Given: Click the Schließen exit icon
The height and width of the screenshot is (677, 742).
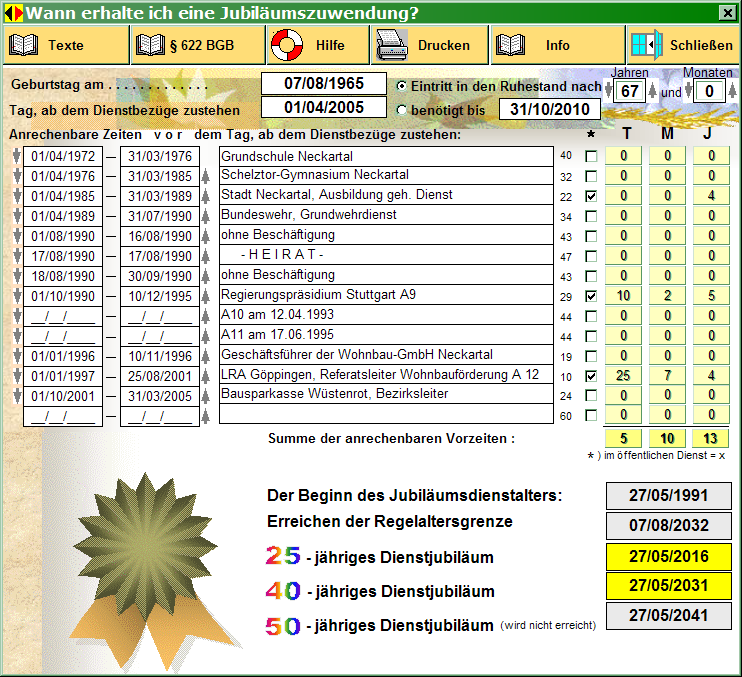Looking at the screenshot, I should tap(643, 45).
